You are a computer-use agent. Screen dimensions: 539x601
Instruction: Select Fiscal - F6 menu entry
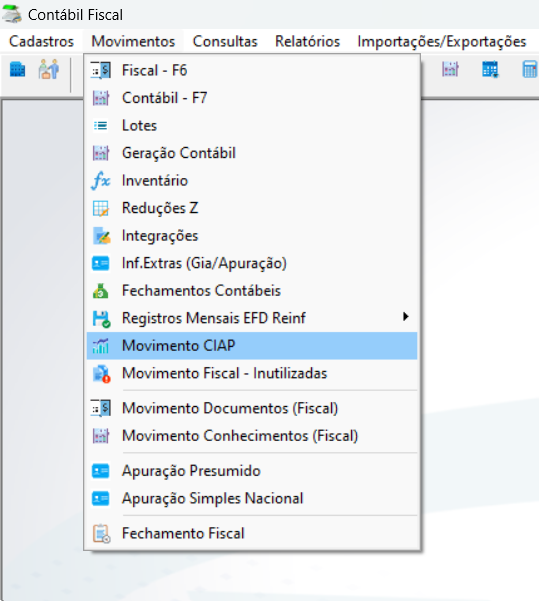tap(252, 71)
